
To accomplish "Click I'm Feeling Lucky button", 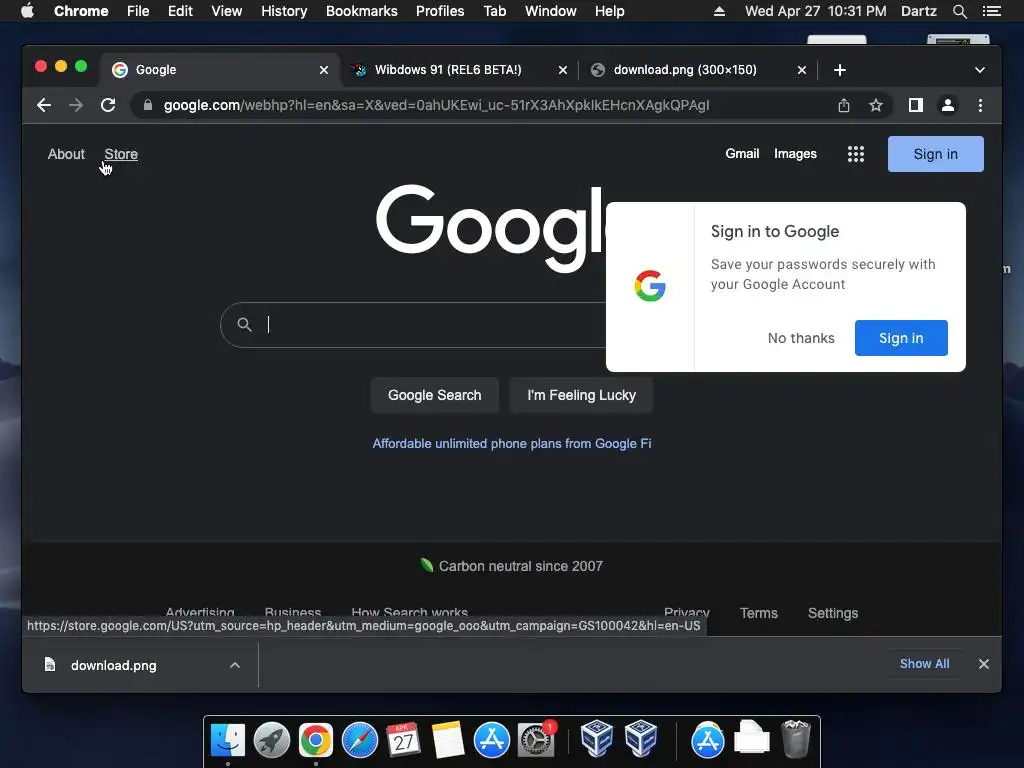I will tap(581, 395).
